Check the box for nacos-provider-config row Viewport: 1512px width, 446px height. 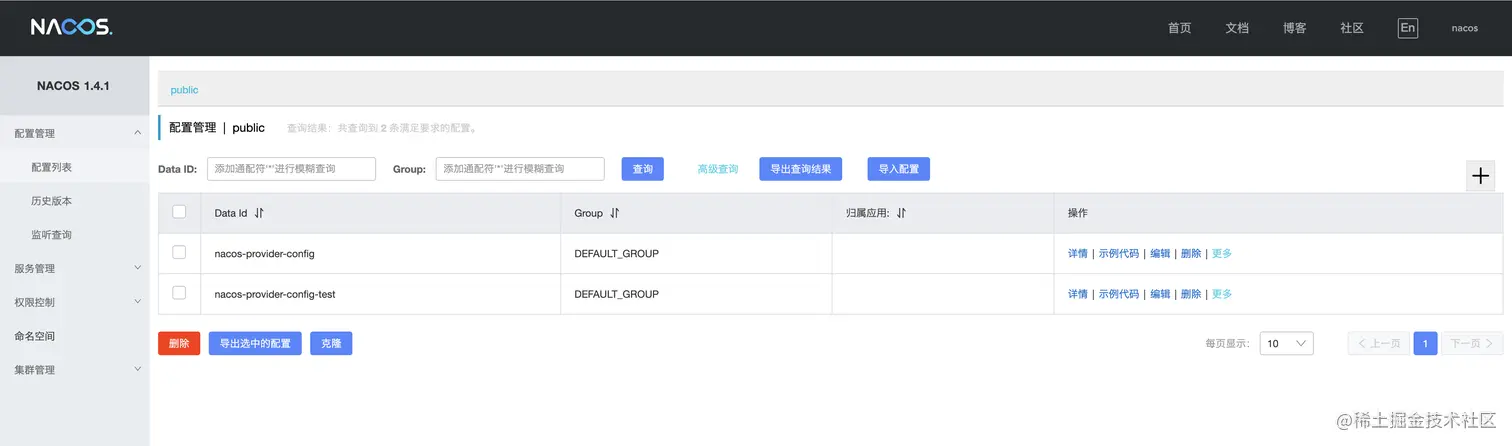pos(179,252)
